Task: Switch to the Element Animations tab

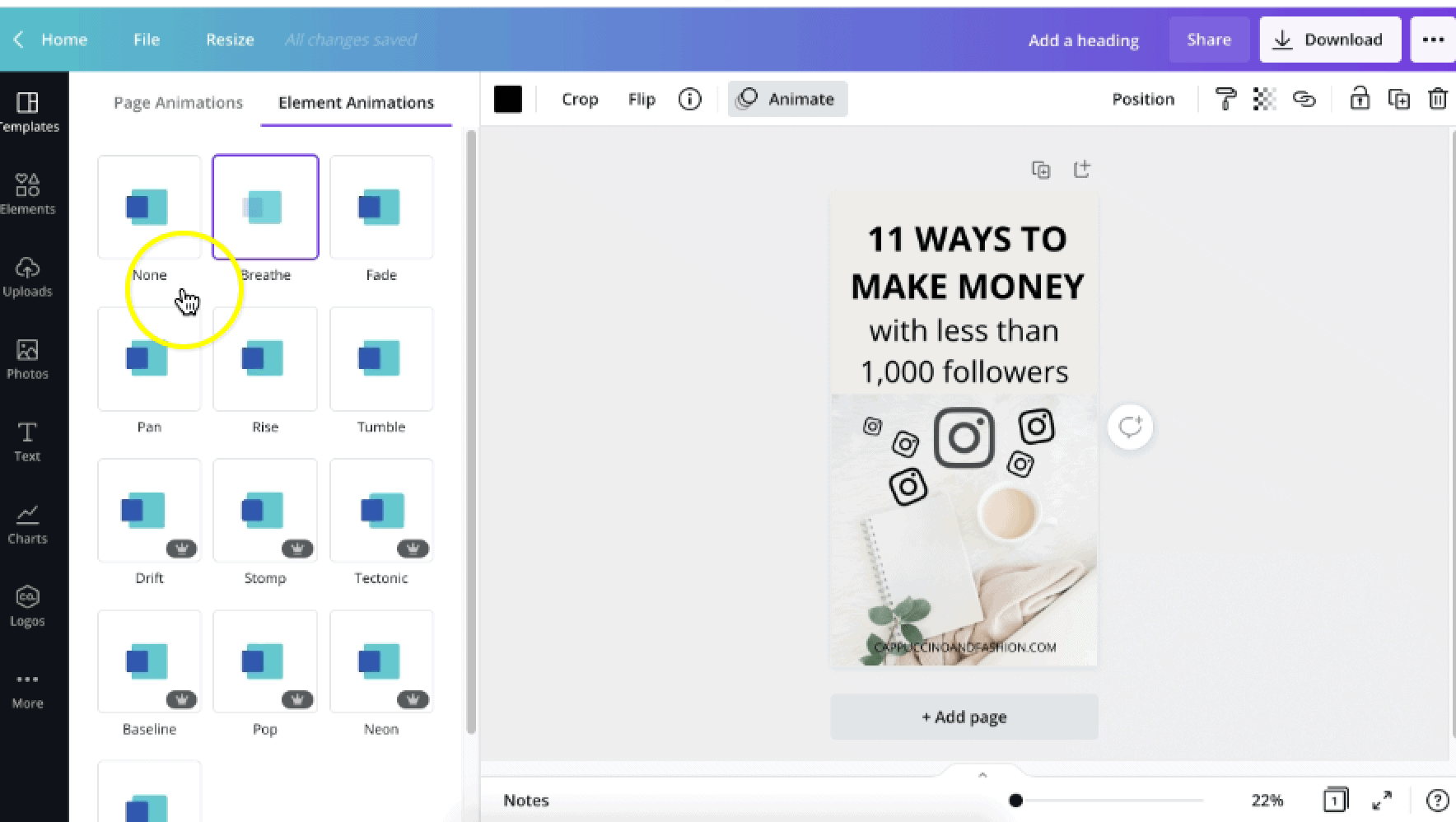Action: [x=356, y=103]
